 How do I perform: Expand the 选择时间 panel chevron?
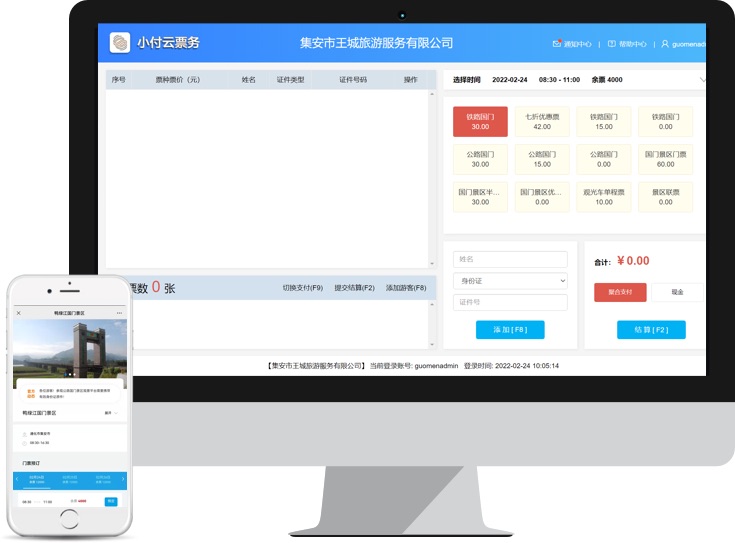[x=702, y=79]
